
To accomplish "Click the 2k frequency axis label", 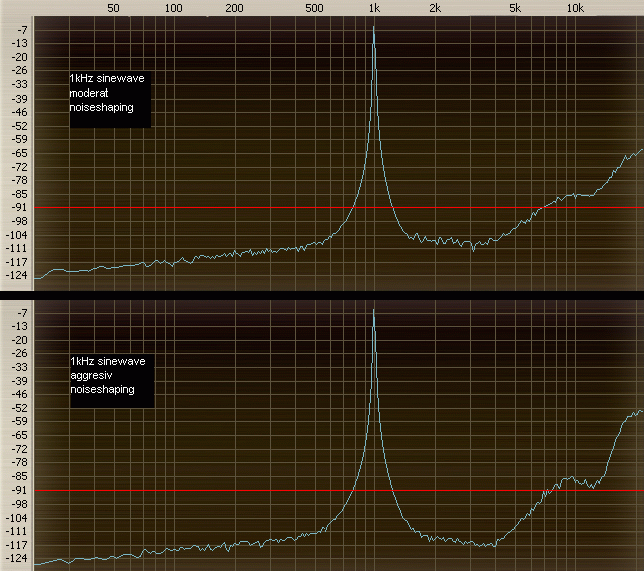I will (435, 8).
